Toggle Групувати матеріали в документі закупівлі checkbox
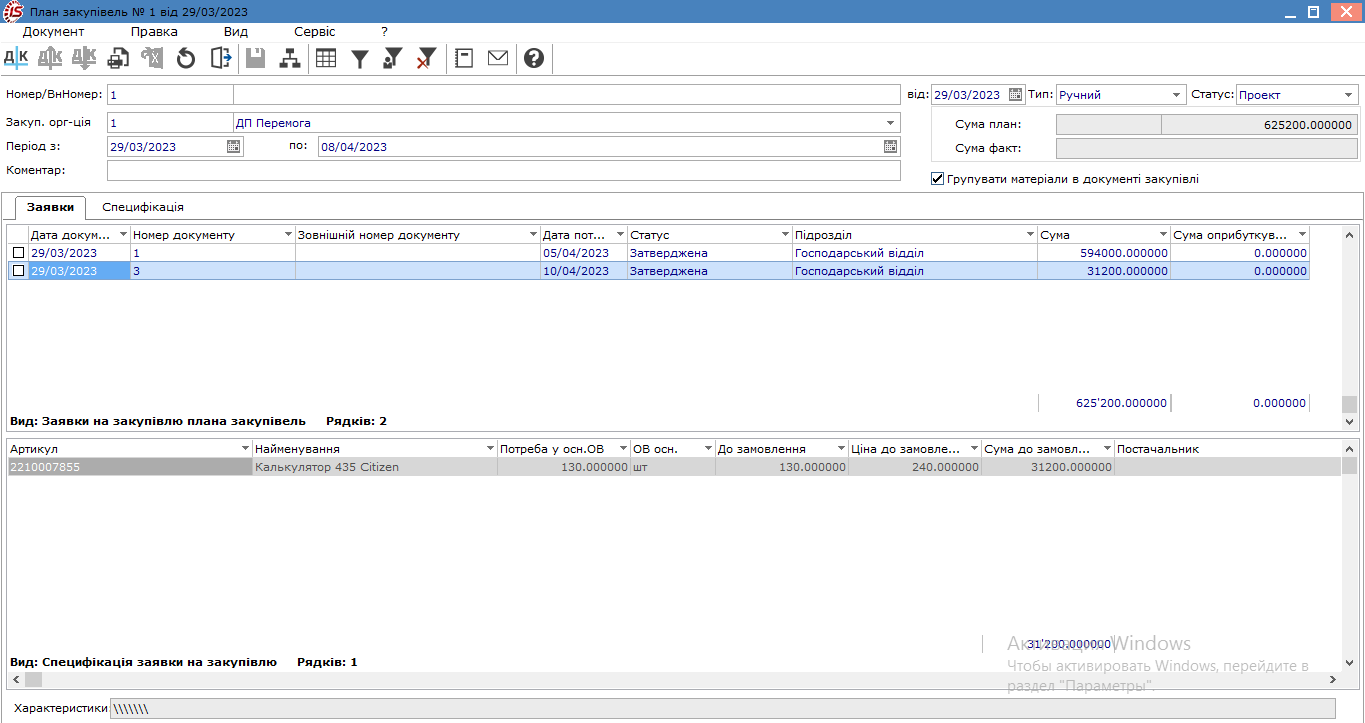This screenshot has width=1365, height=723. pos(937,179)
